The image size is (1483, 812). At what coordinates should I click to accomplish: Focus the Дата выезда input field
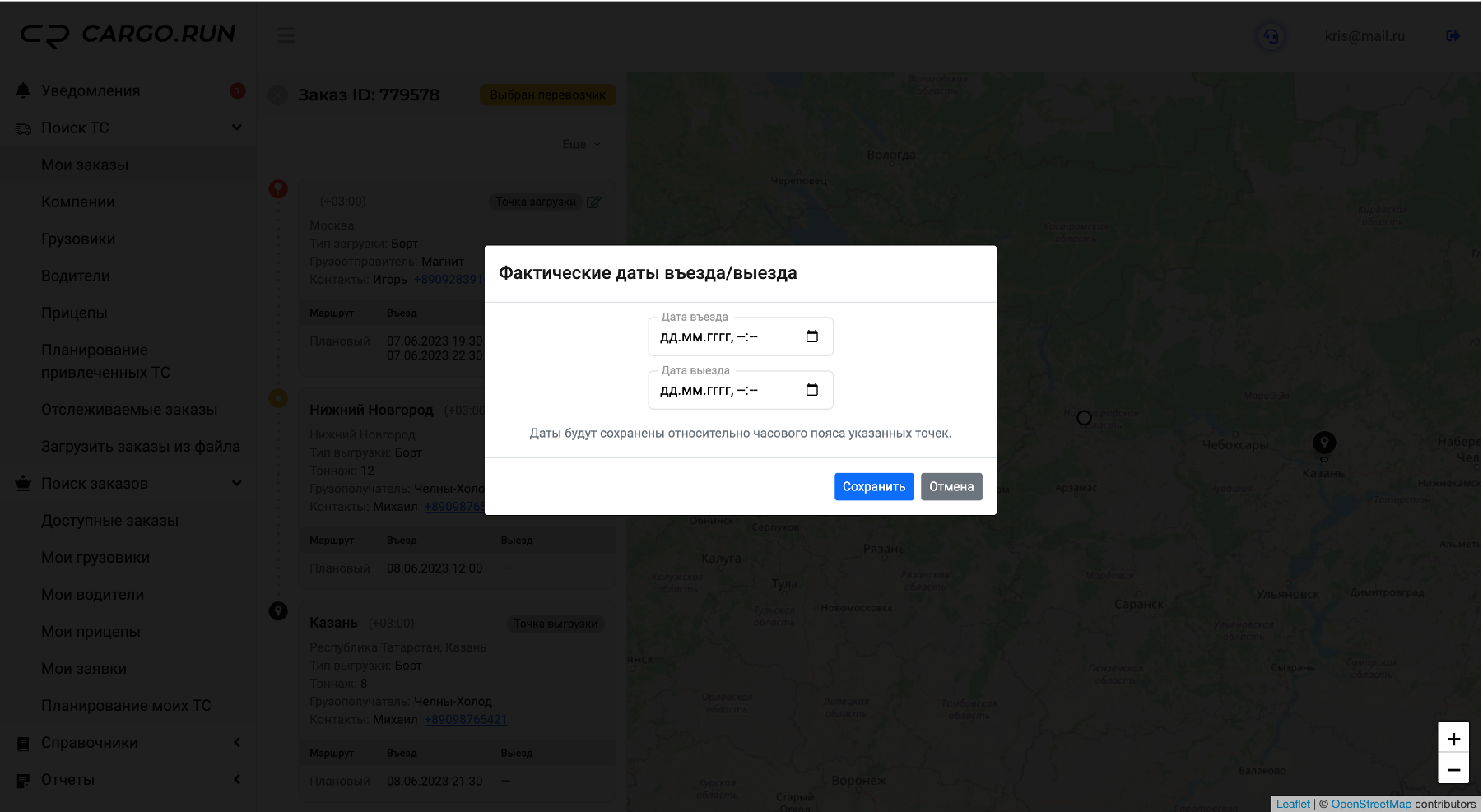[724, 390]
